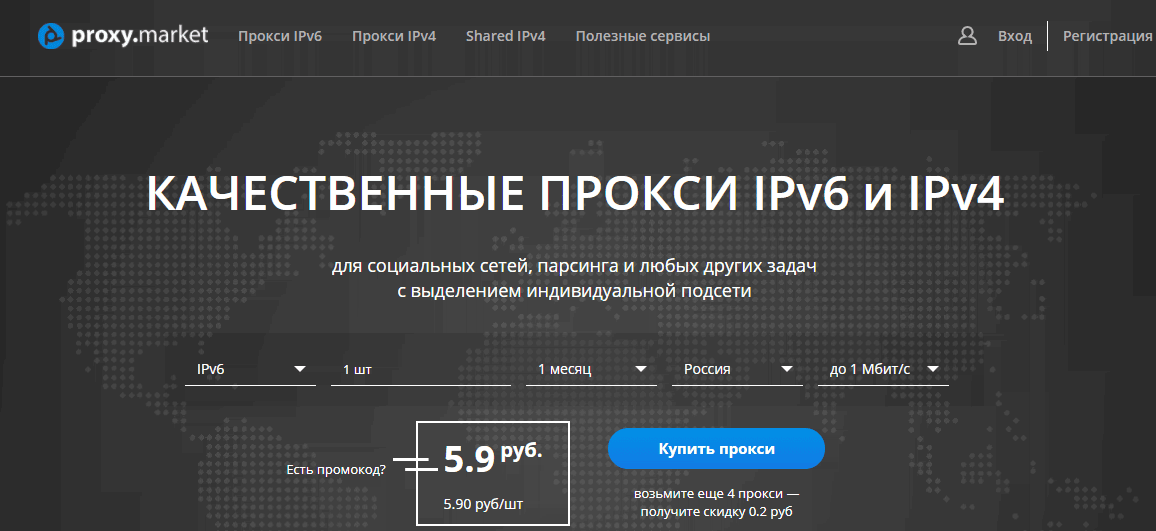This screenshot has height=531, width=1156.
Task: Click the КАЧЕСТВЕННЫЕ ПРОКСИ IPv6 и IPv4 heading
Action: click(x=575, y=195)
